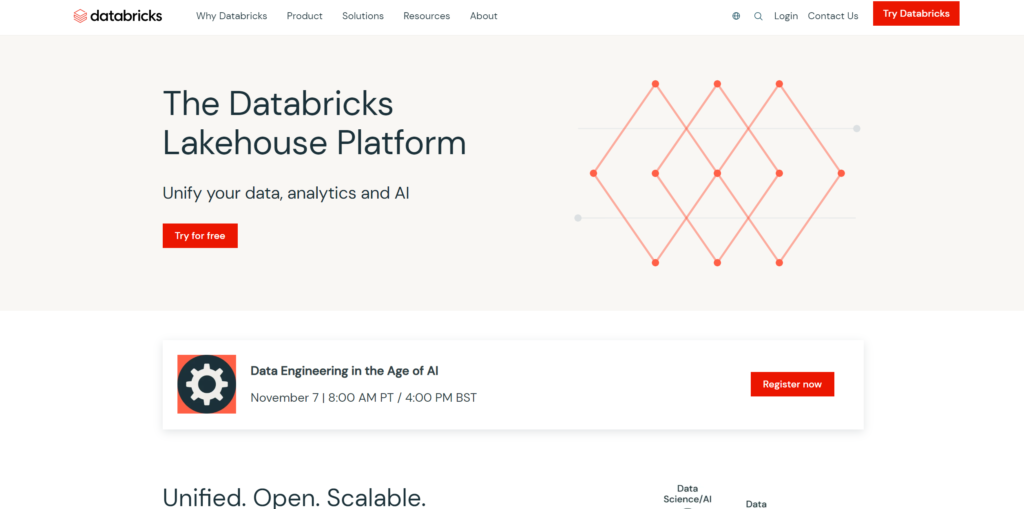Expand the Why Databricks menu

pos(231,16)
